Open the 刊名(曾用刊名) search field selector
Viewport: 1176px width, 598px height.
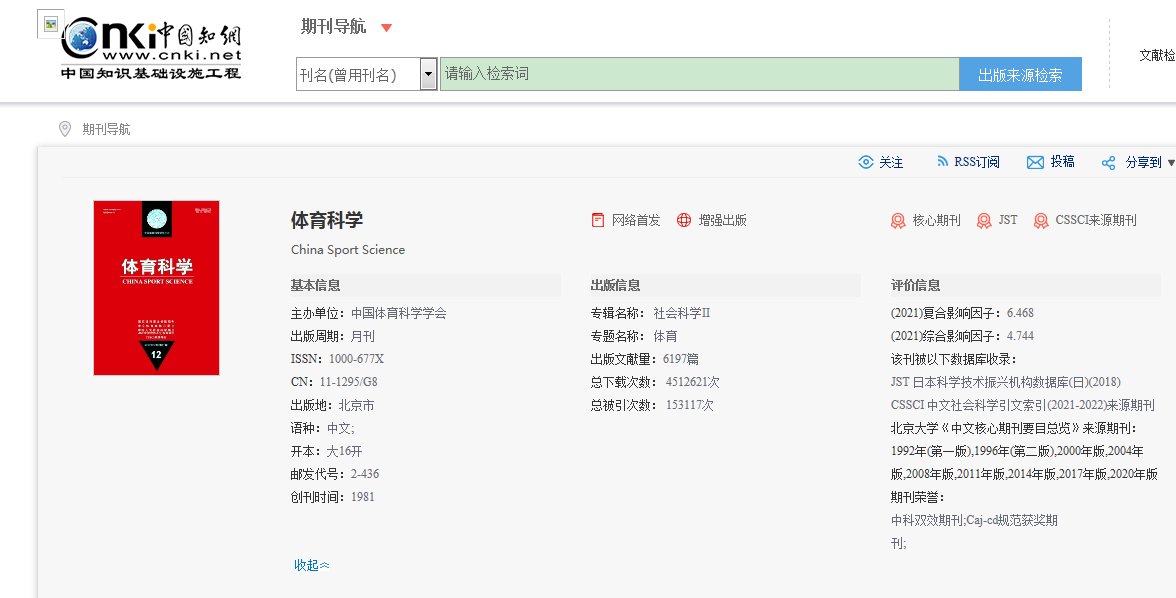coord(367,74)
